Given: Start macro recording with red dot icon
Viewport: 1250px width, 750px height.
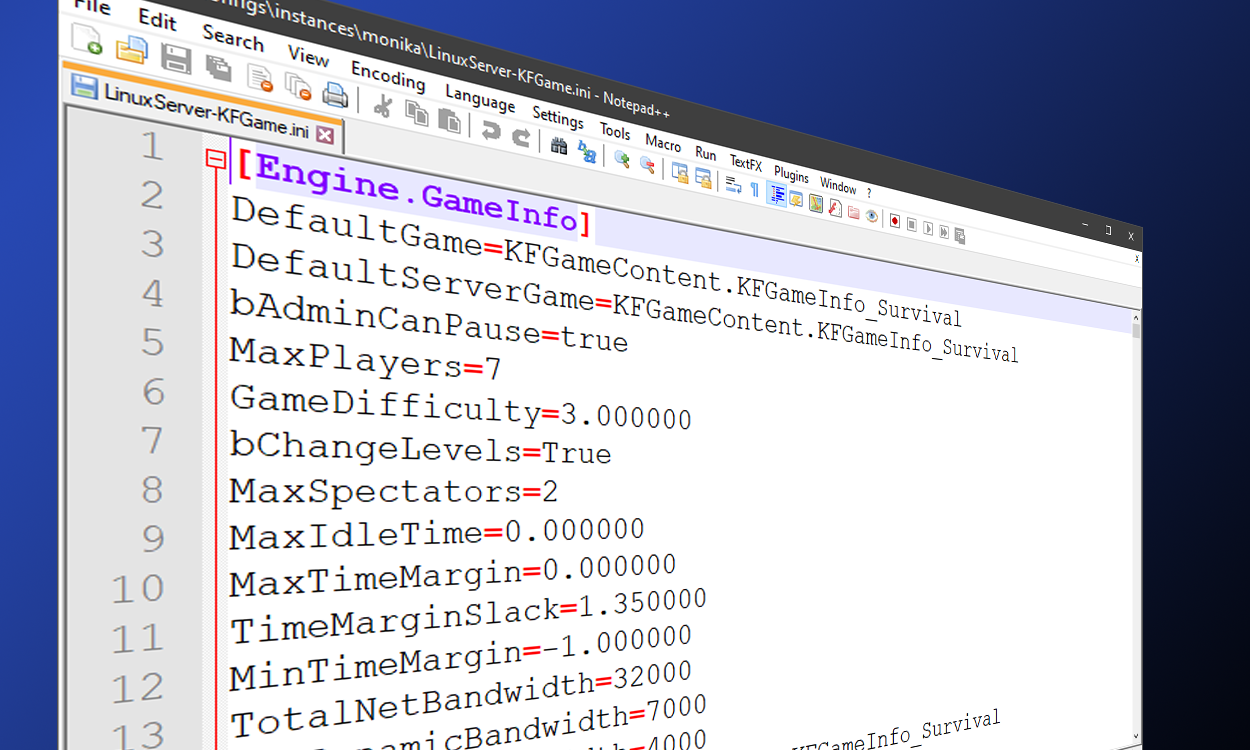Looking at the screenshot, I should 895,221.
